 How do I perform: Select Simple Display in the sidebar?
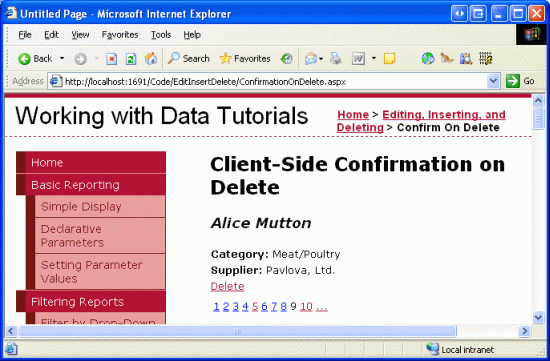pyautogui.click(x=81, y=207)
